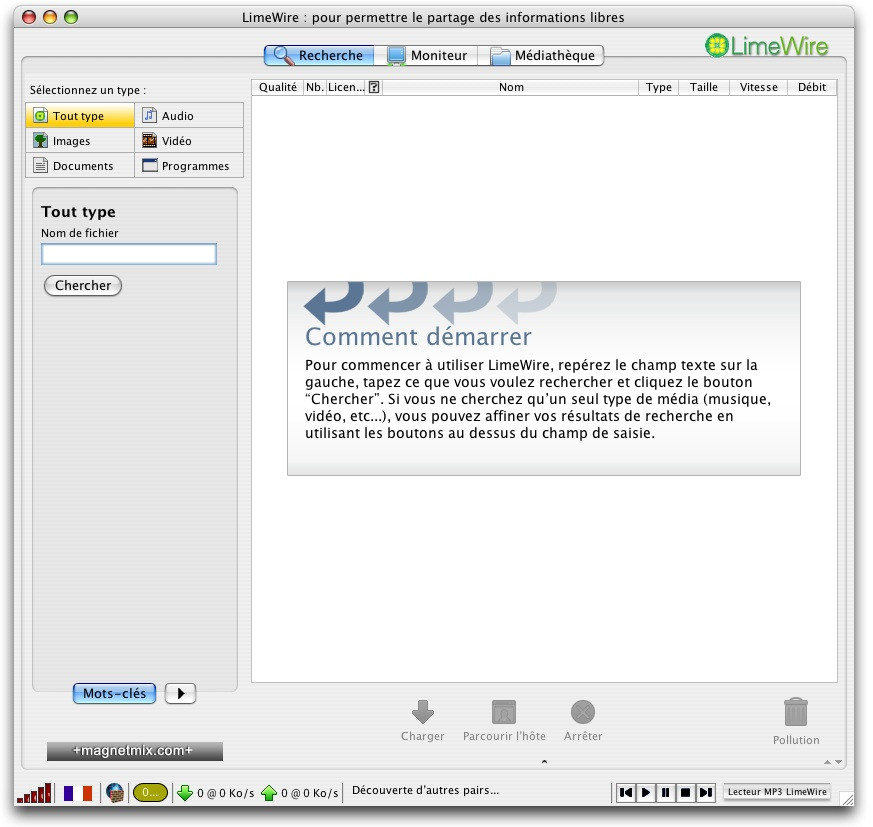Image resolution: width=873 pixels, height=827 pixels.
Task: Select the Mots-clés button
Action: tap(115, 693)
